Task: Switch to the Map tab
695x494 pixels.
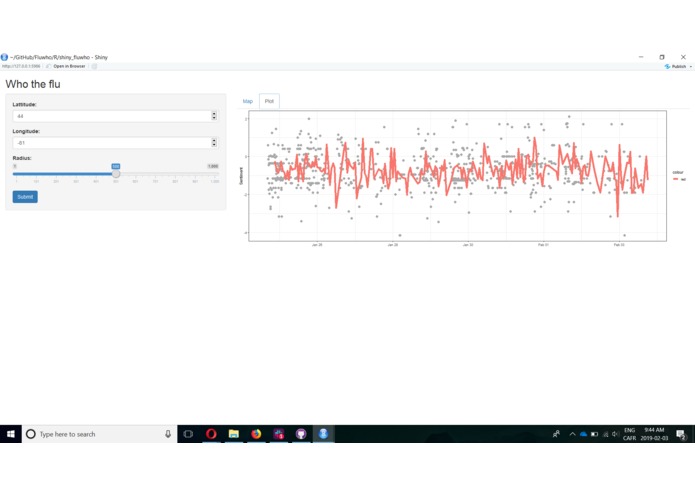Action: coord(248,101)
